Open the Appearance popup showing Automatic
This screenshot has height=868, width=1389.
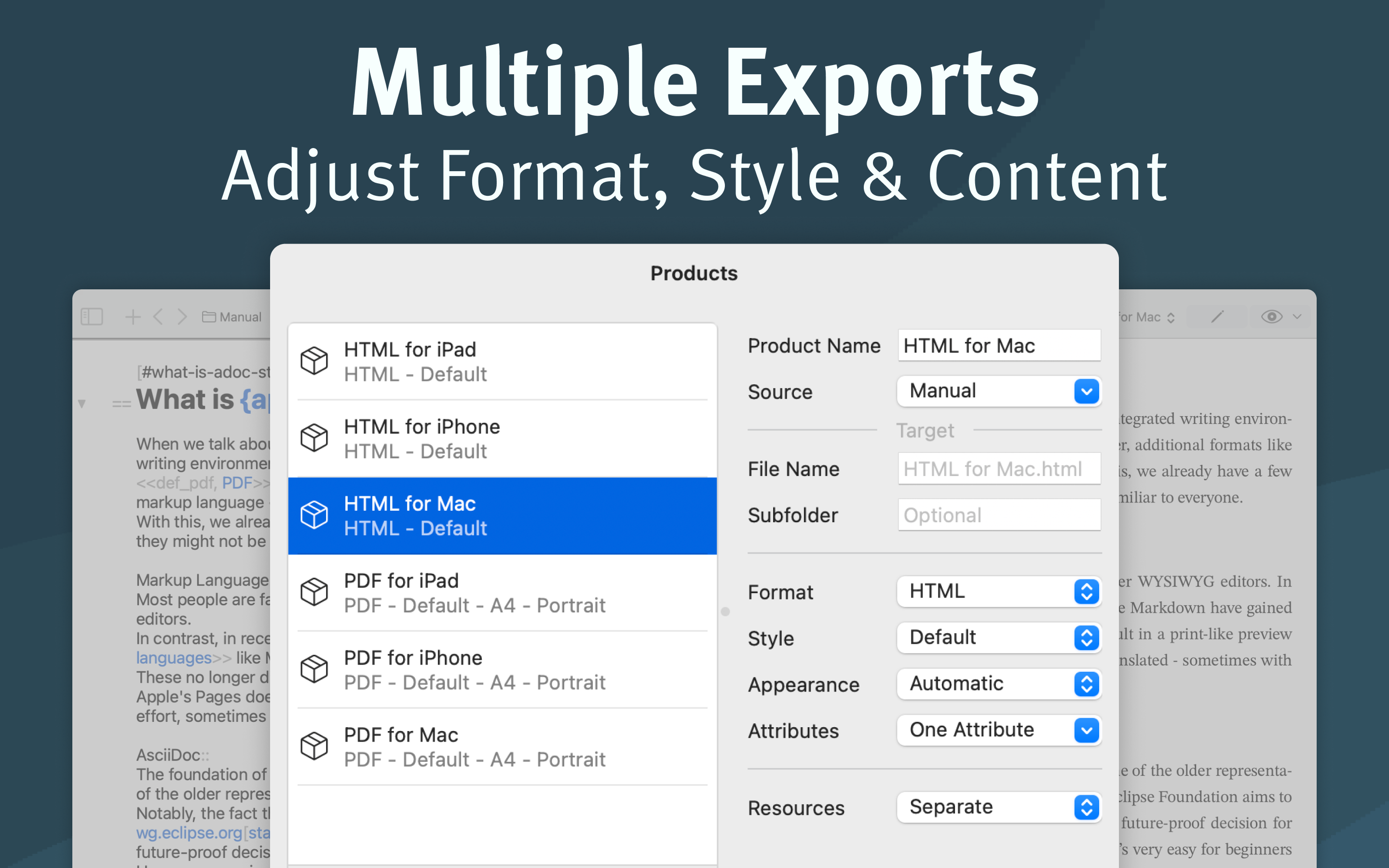999,684
